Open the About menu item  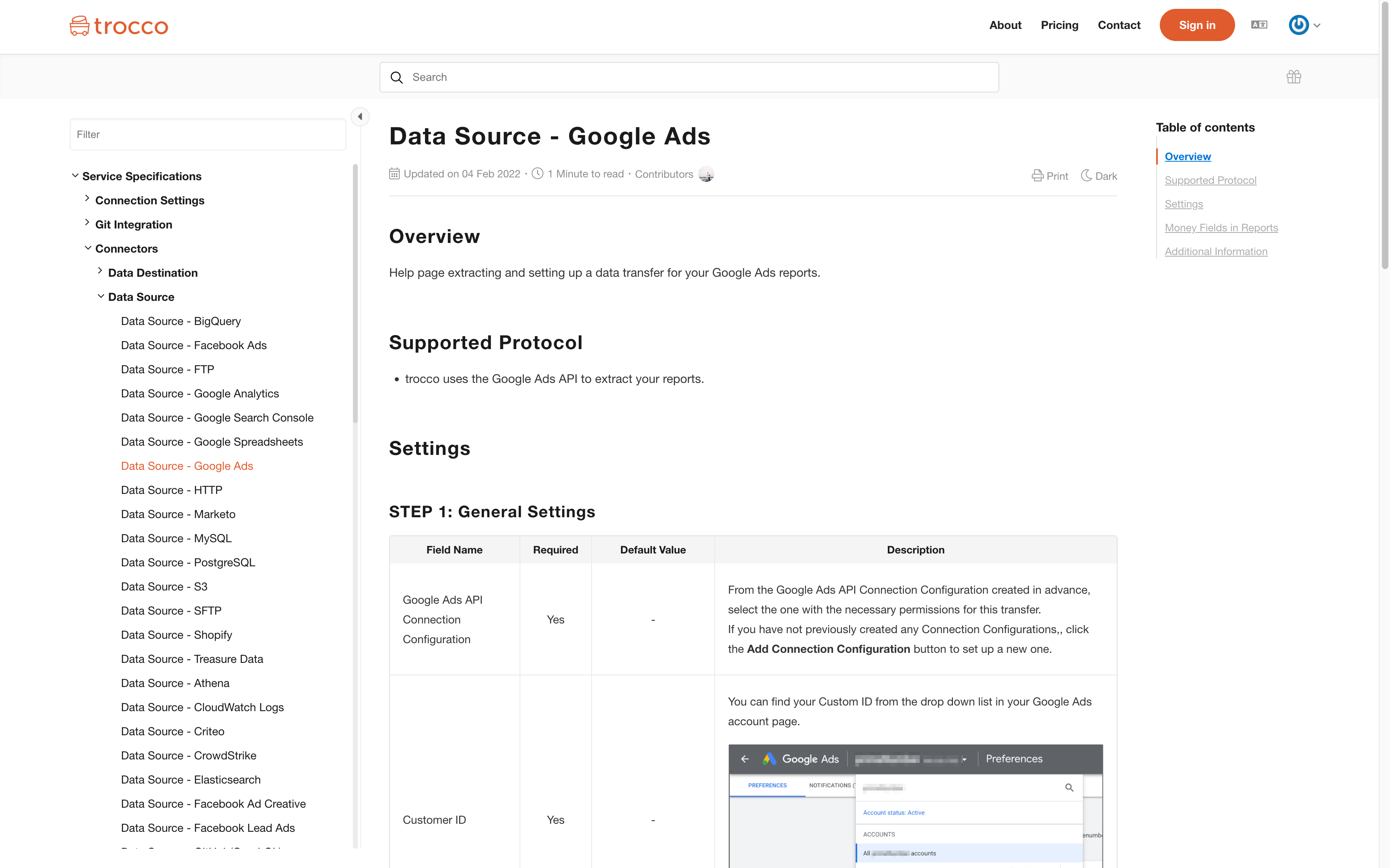1004,25
